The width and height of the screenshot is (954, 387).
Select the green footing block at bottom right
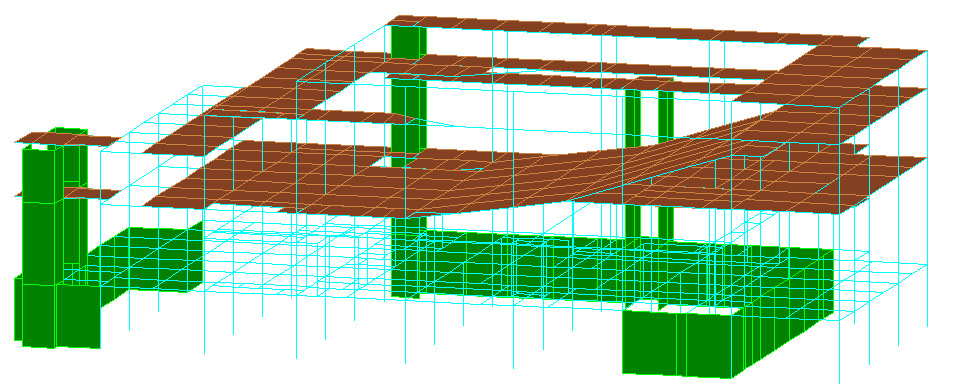coord(683,341)
